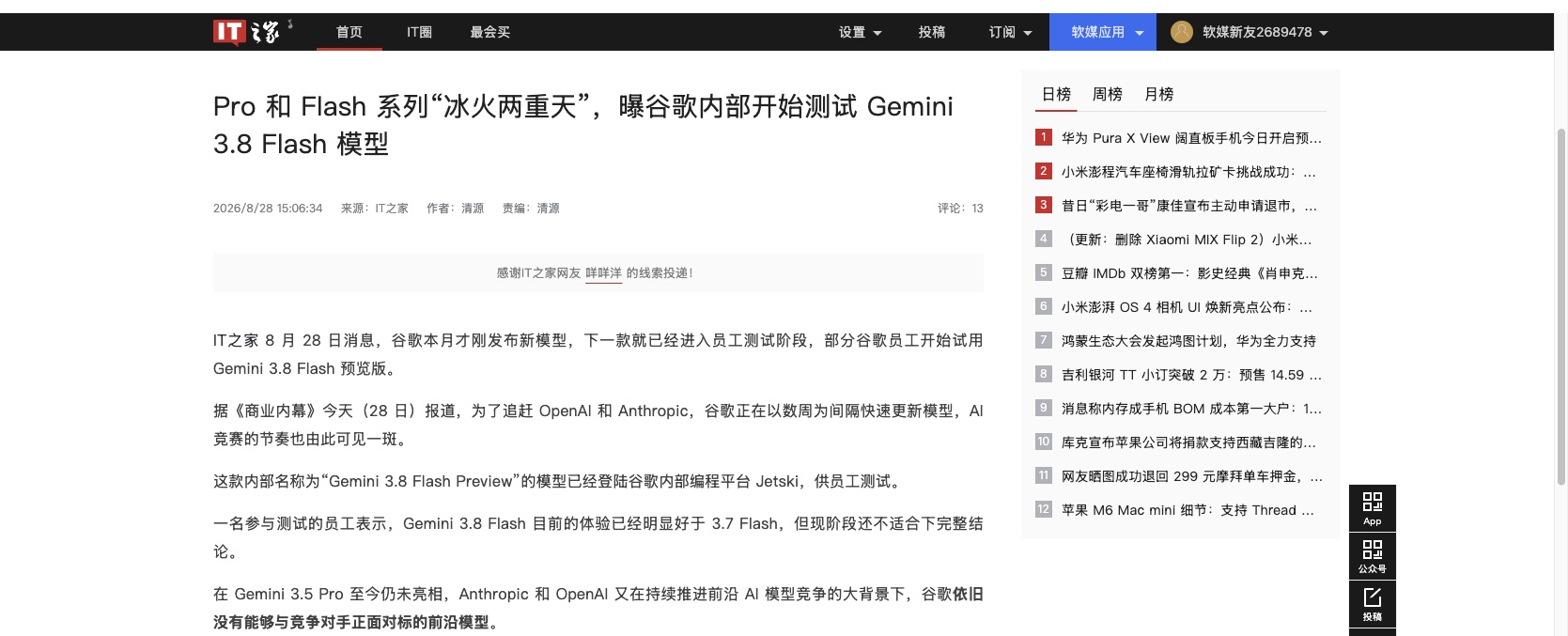Screen dimensions: 1568x636
Task: Click rank number badge 1
Action: point(1043,137)
